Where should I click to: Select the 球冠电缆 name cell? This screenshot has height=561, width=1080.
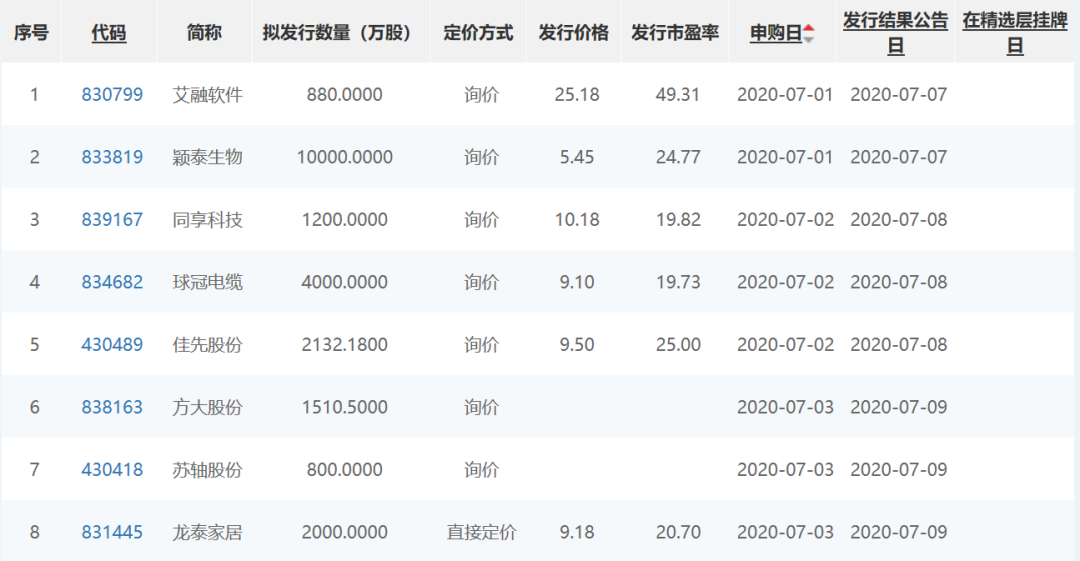point(207,282)
